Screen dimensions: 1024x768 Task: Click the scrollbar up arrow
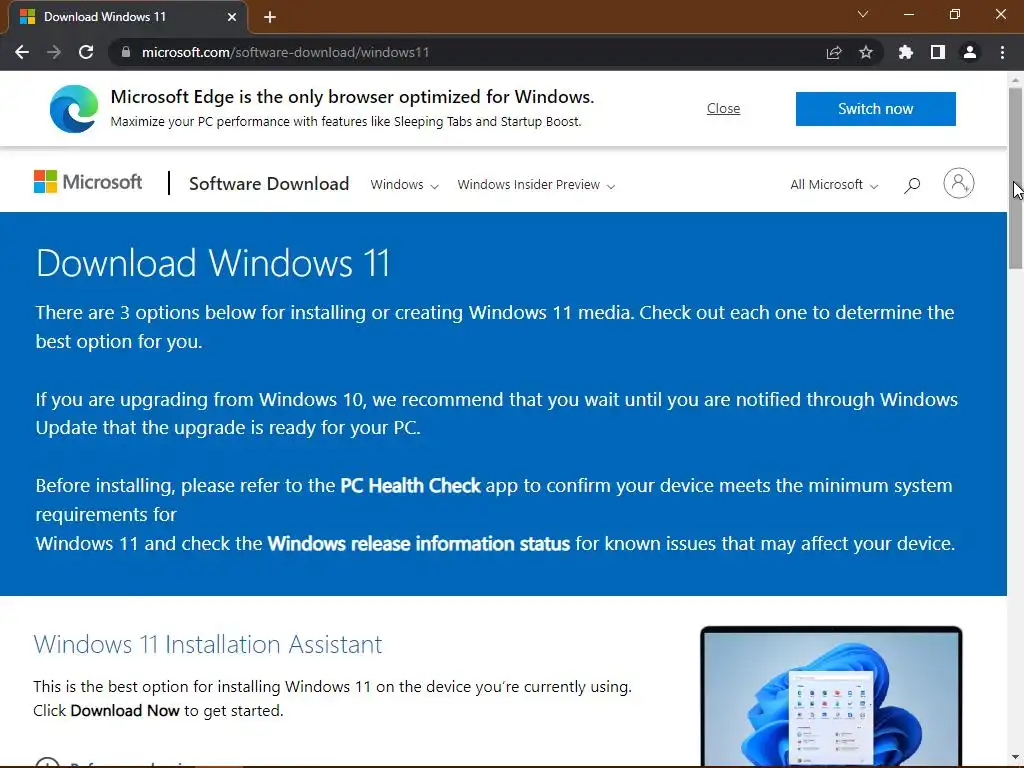1015,80
